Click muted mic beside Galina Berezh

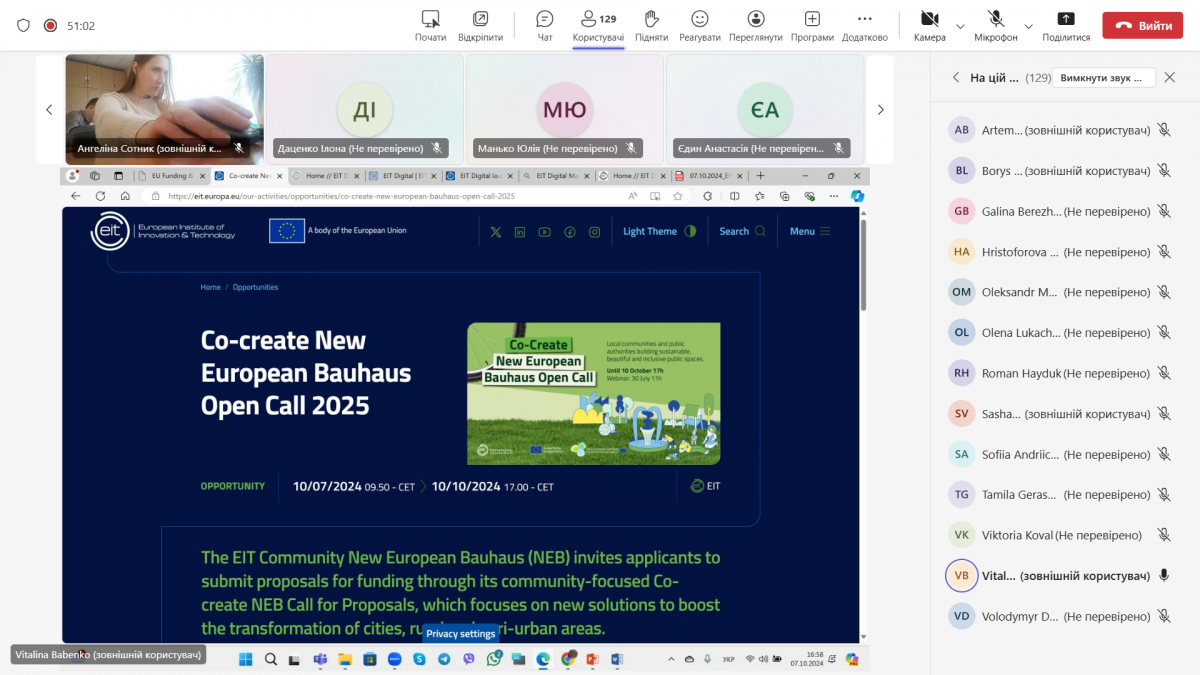pos(1164,211)
